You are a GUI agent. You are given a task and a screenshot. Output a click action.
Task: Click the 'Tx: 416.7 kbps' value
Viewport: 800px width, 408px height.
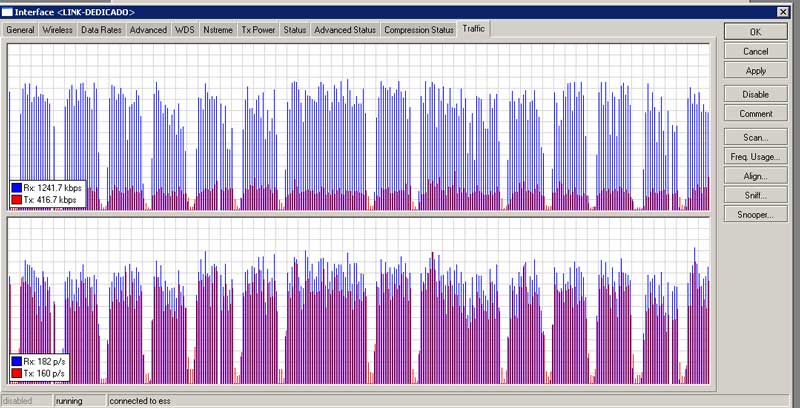[x=50, y=200]
